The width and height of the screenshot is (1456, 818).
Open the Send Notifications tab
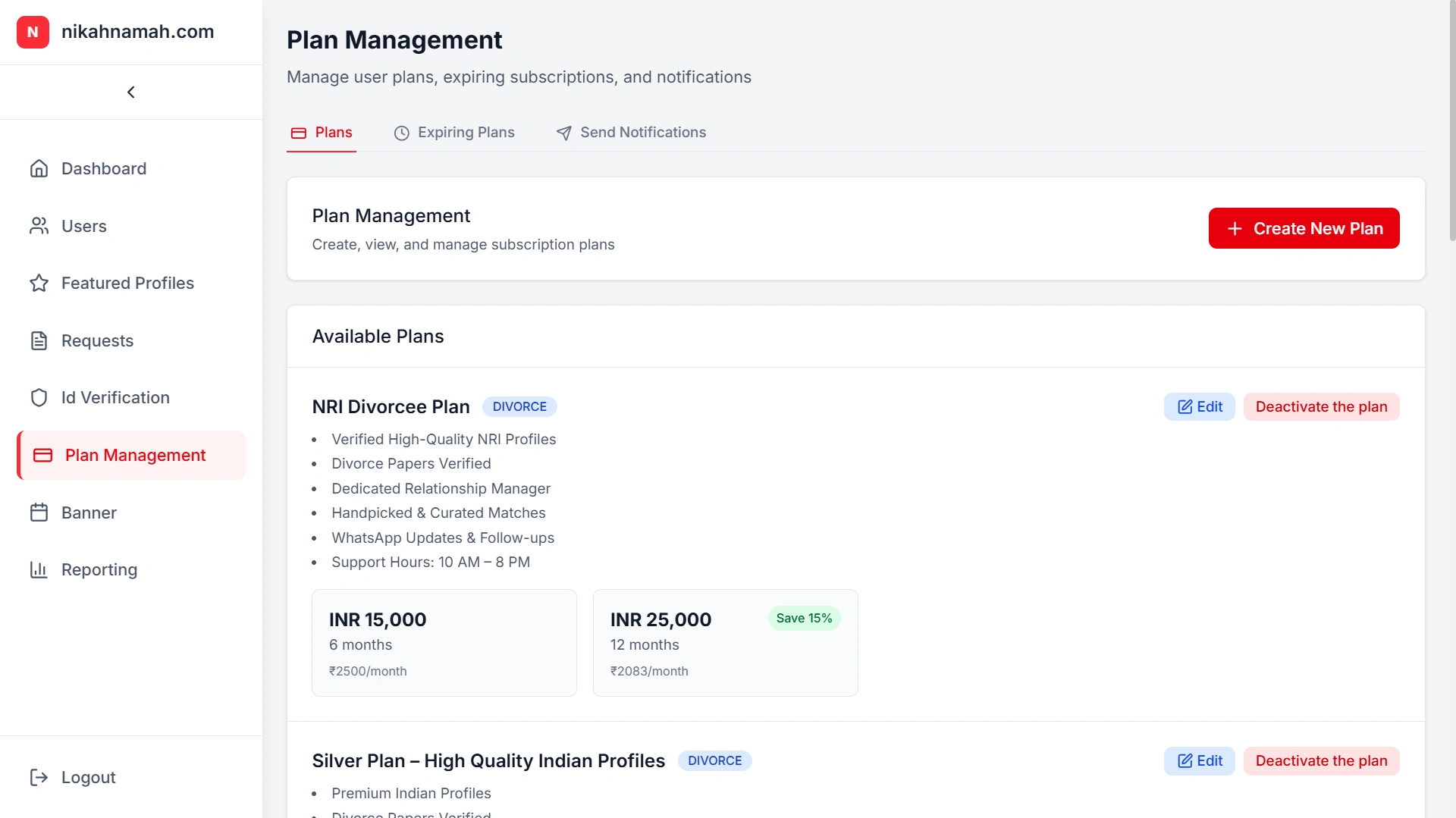[631, 132]
